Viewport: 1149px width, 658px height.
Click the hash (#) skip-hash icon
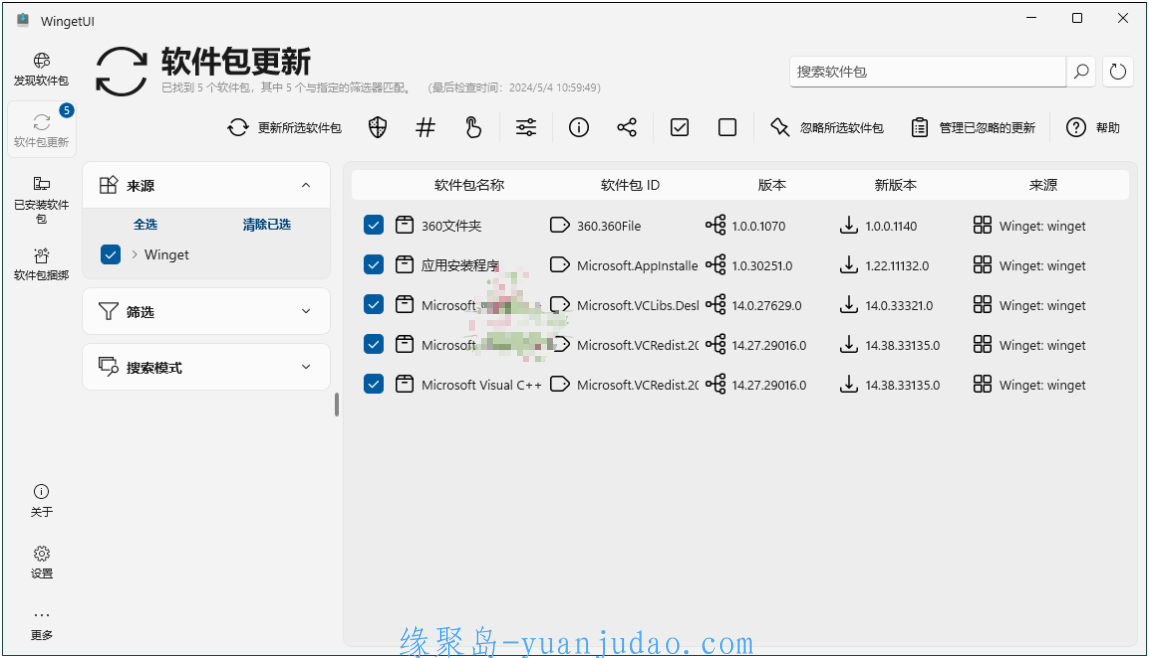[425, 127]
